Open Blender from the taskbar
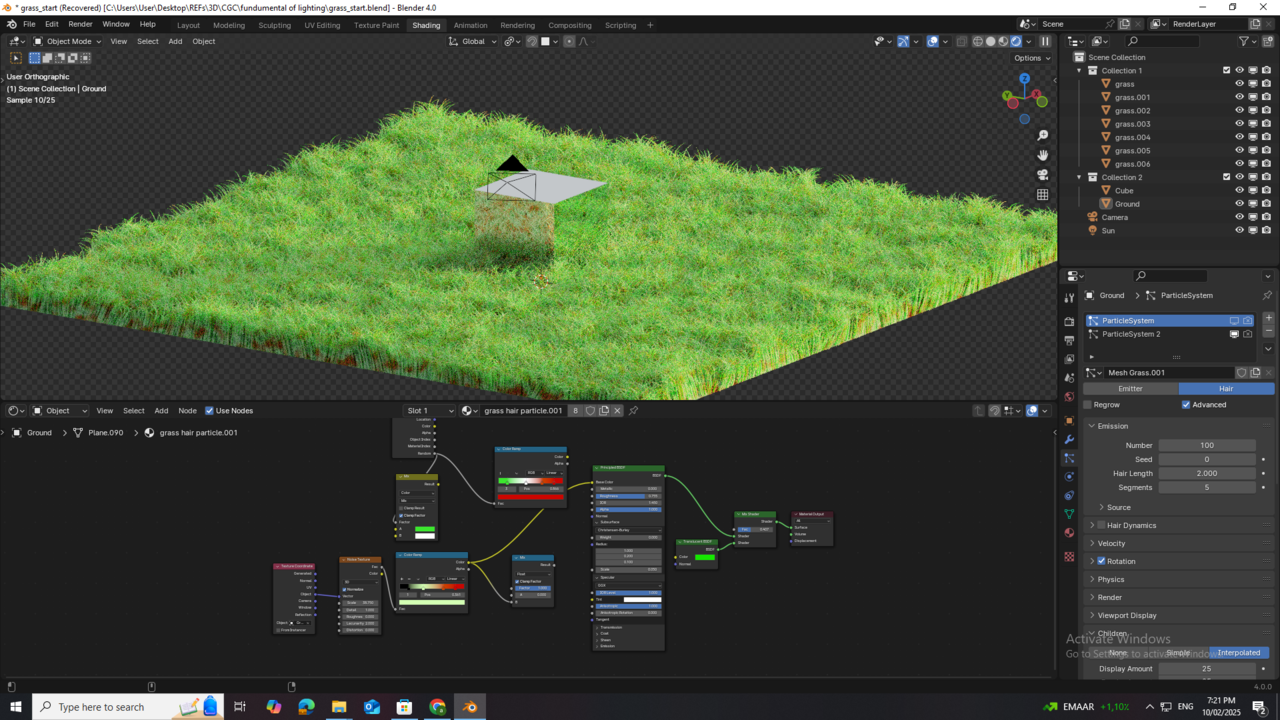1280x720 pixels. [470, 707]
